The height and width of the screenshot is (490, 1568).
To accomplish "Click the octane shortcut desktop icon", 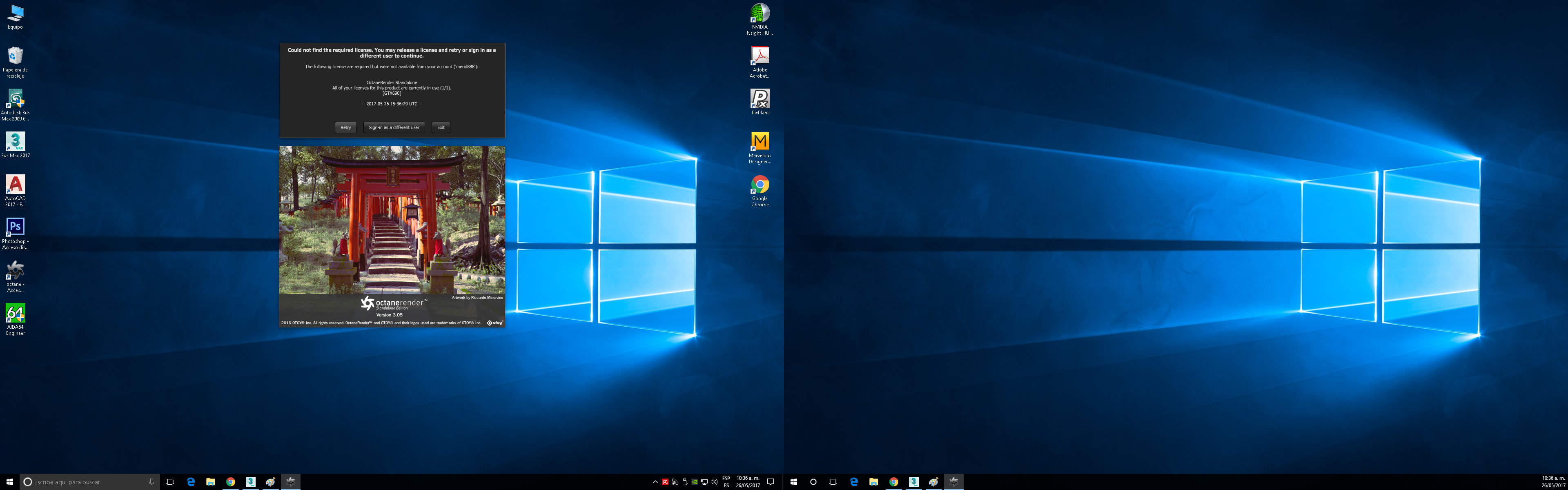I will (15, 271).
